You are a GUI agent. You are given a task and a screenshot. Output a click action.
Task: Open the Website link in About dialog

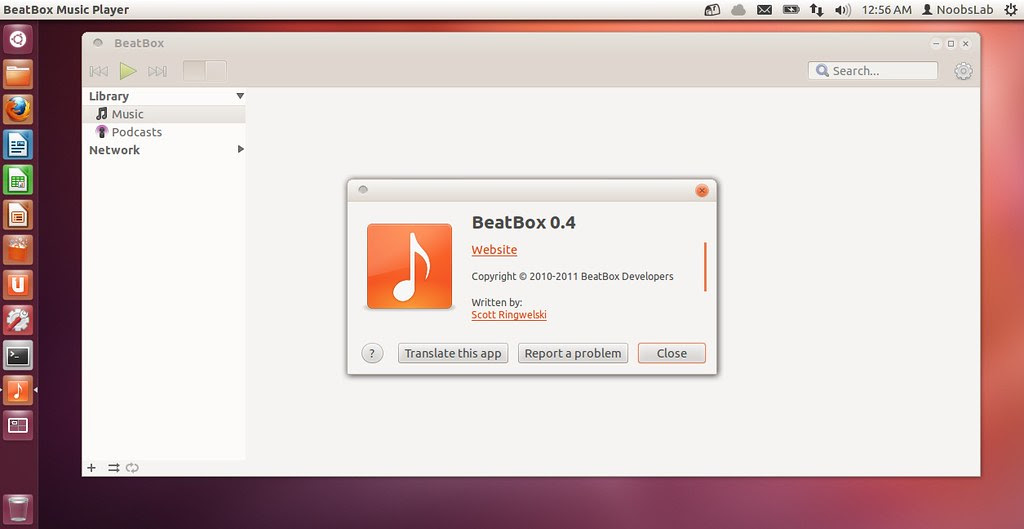[494, 250]
